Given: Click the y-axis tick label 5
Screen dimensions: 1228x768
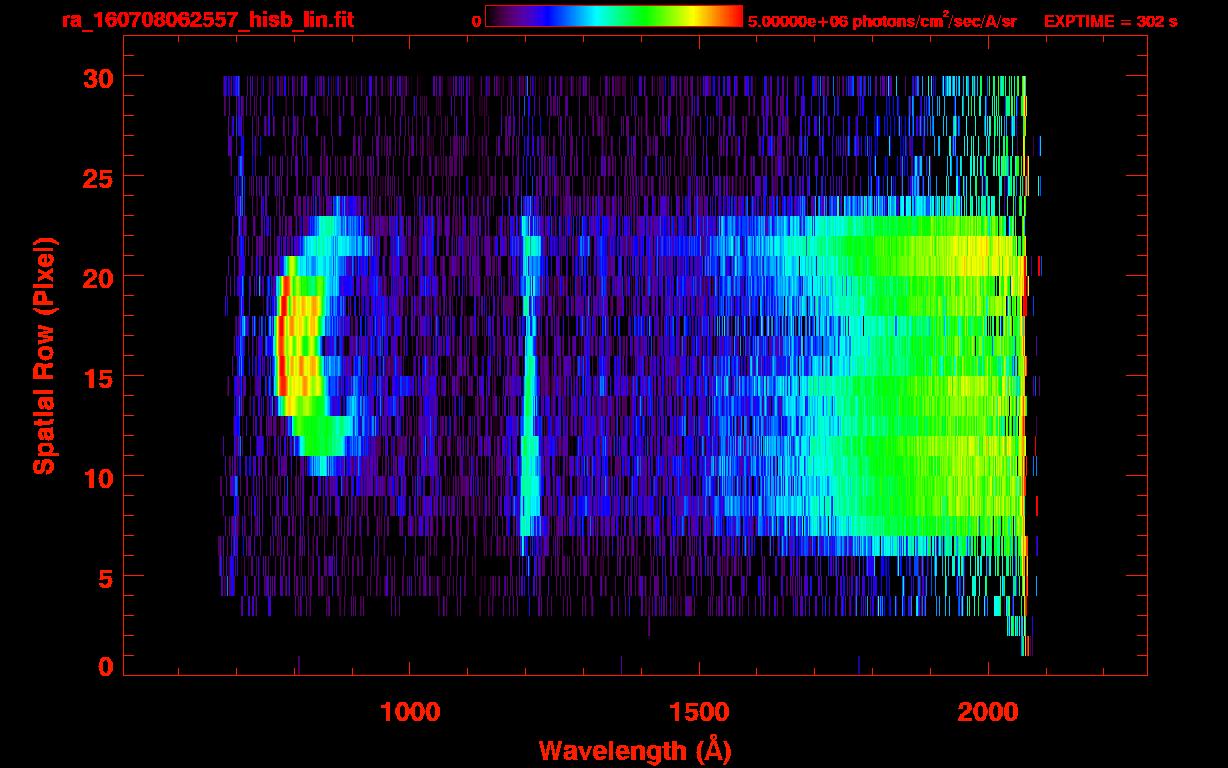Looking at the screenshot, I should (105, 577).
